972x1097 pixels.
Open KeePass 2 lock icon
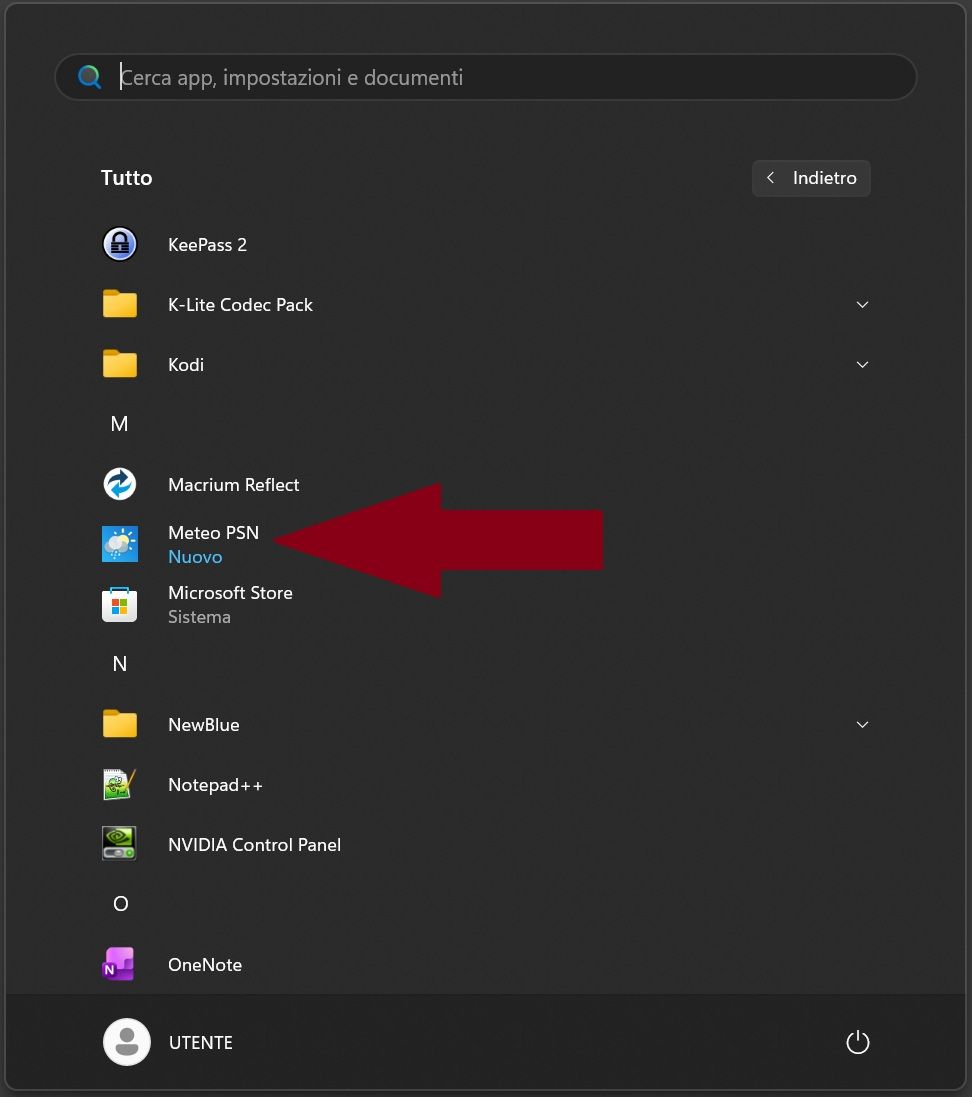pos(120,244)
